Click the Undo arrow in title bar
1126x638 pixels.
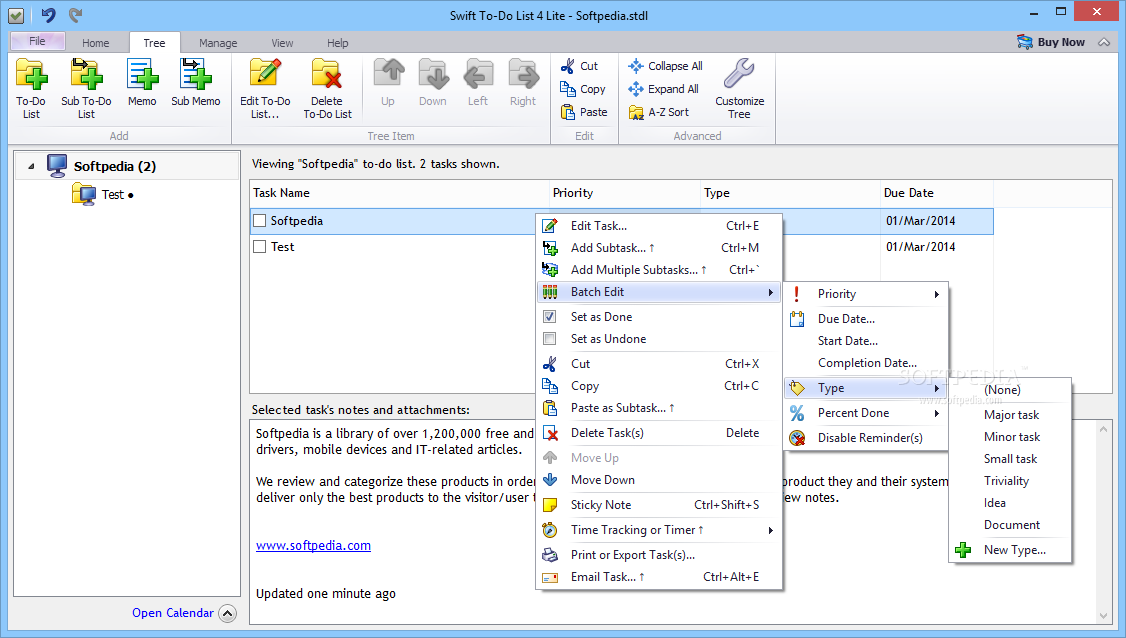click(x=48, y=14)
